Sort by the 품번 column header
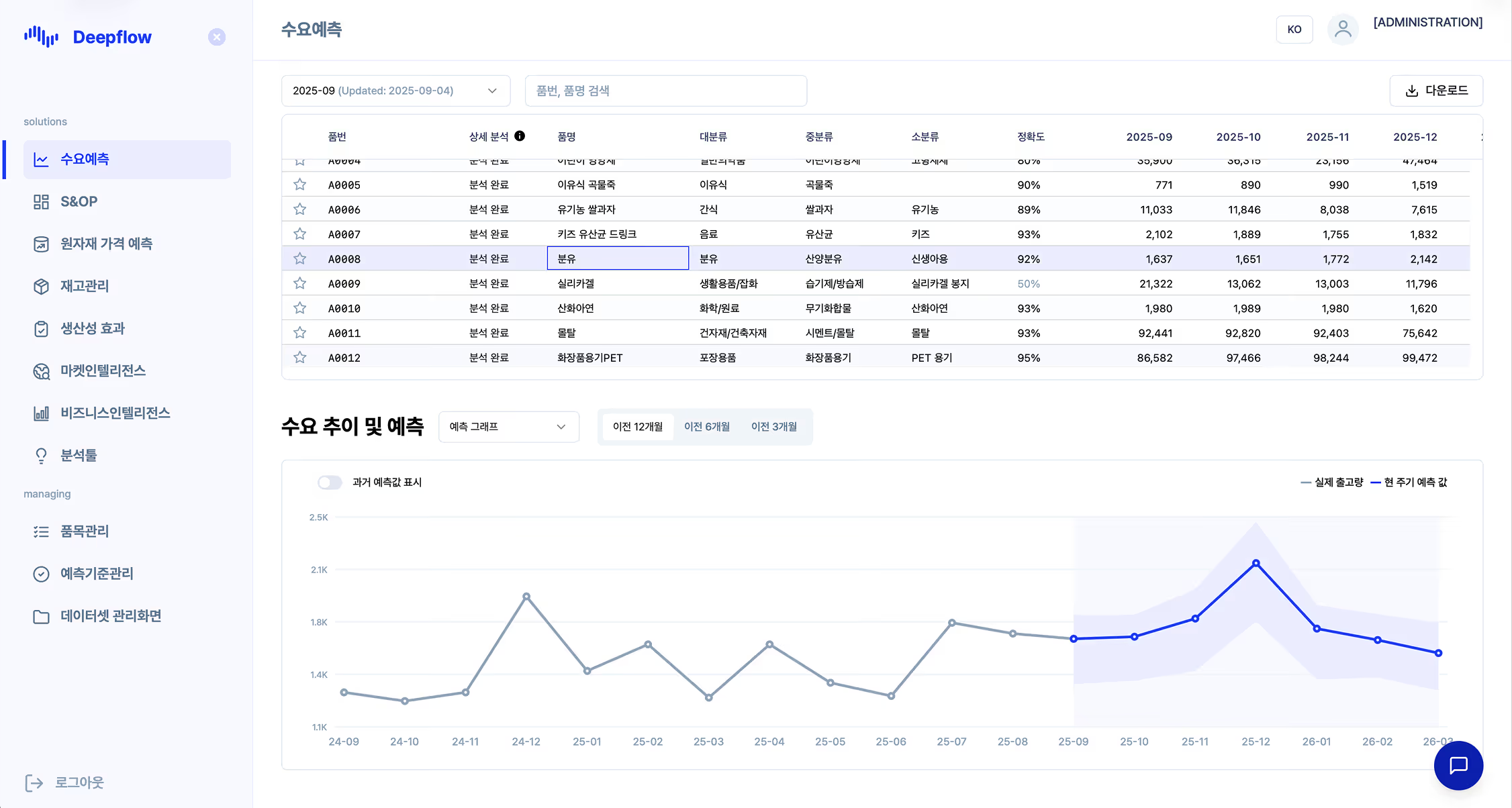 (x=337, y=136)
